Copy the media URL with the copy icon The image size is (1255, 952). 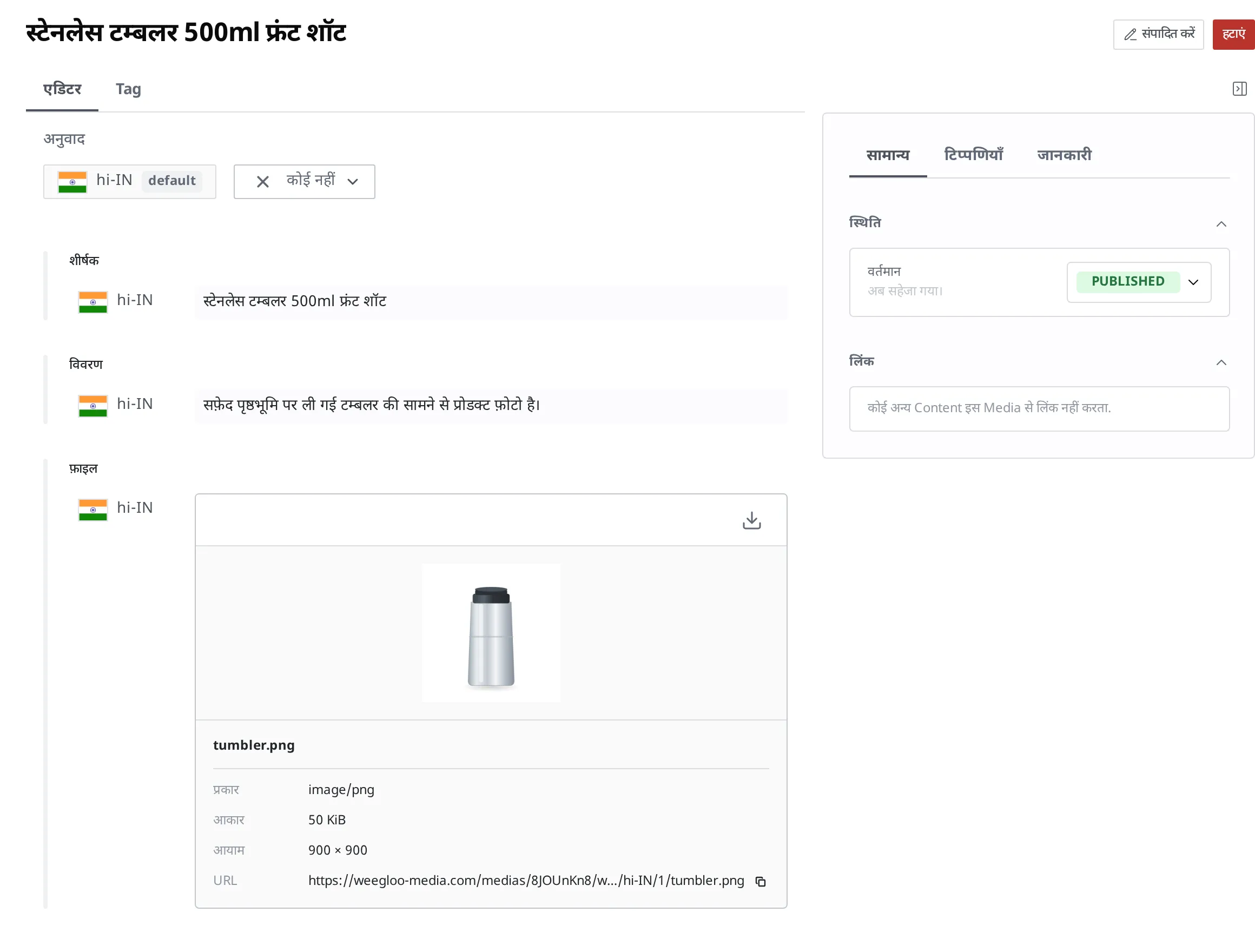click(x=760, y=881)
